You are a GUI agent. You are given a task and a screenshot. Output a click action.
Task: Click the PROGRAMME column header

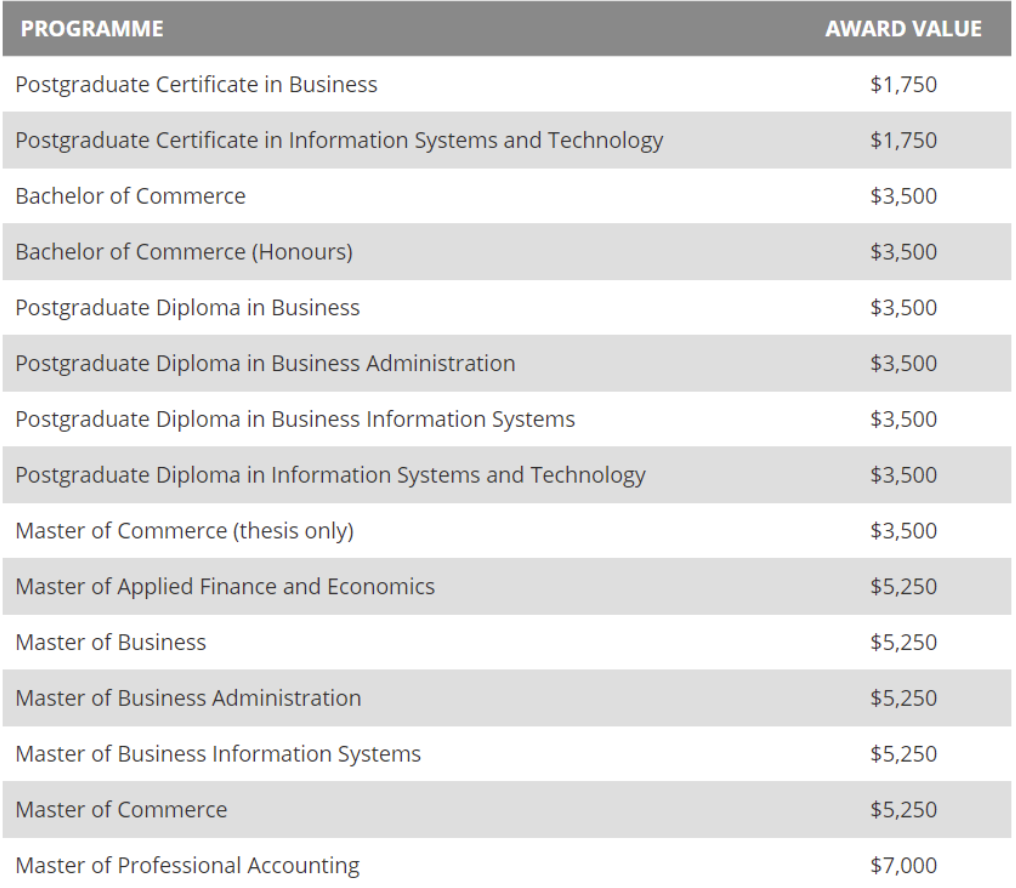click(x=92, y=29)
